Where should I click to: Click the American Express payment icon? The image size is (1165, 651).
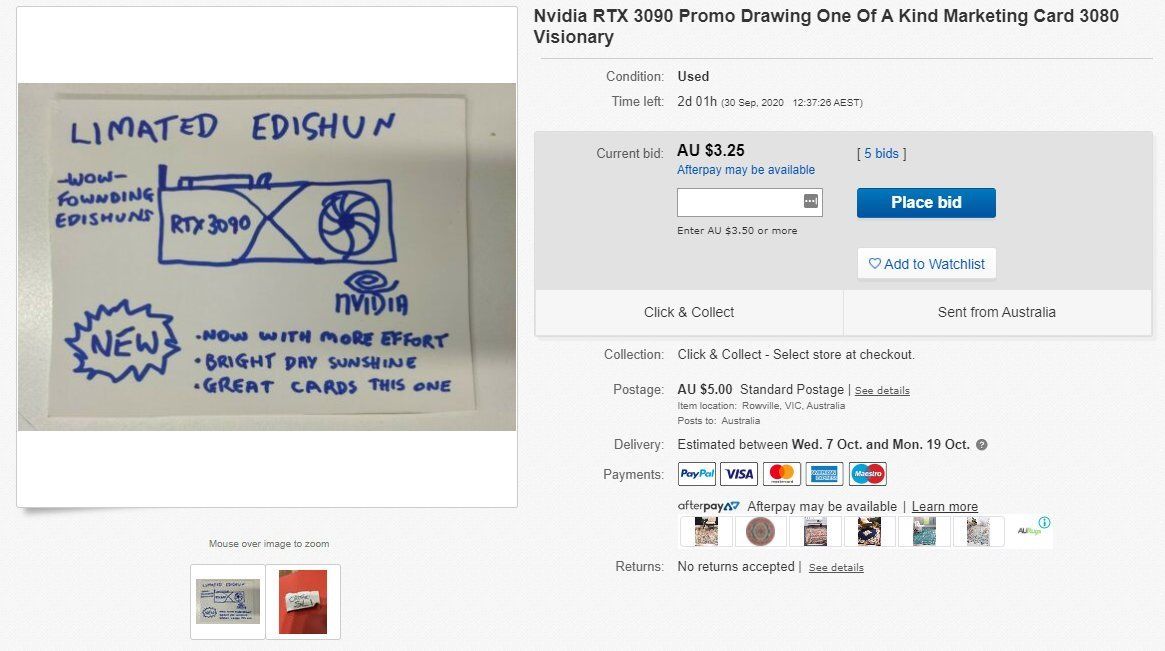coord(825,473)
